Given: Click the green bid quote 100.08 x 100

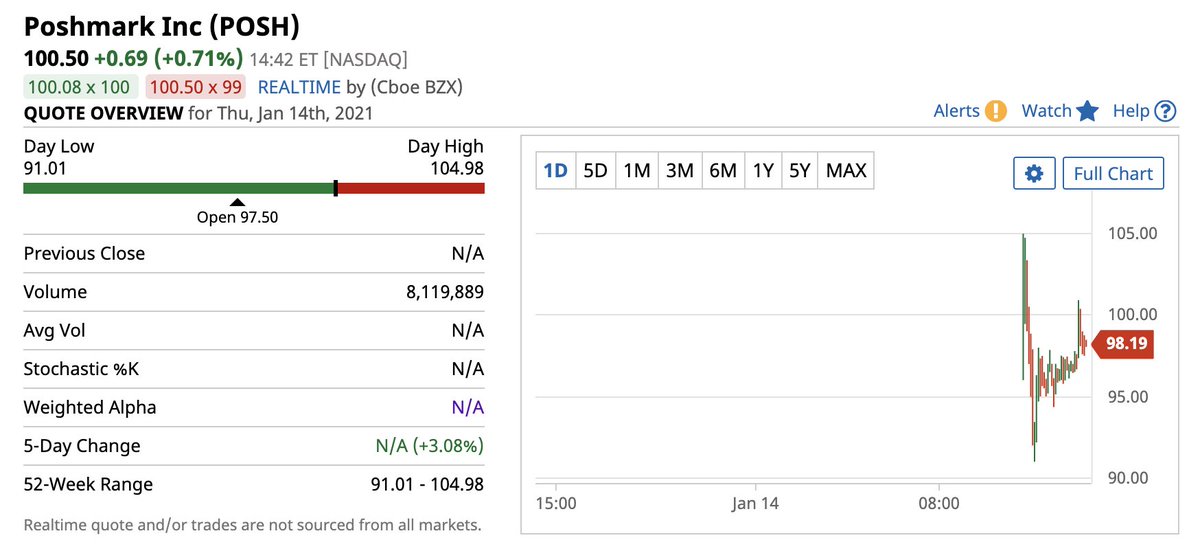Looking at the screenshot, I should click(x=81, y=87).
